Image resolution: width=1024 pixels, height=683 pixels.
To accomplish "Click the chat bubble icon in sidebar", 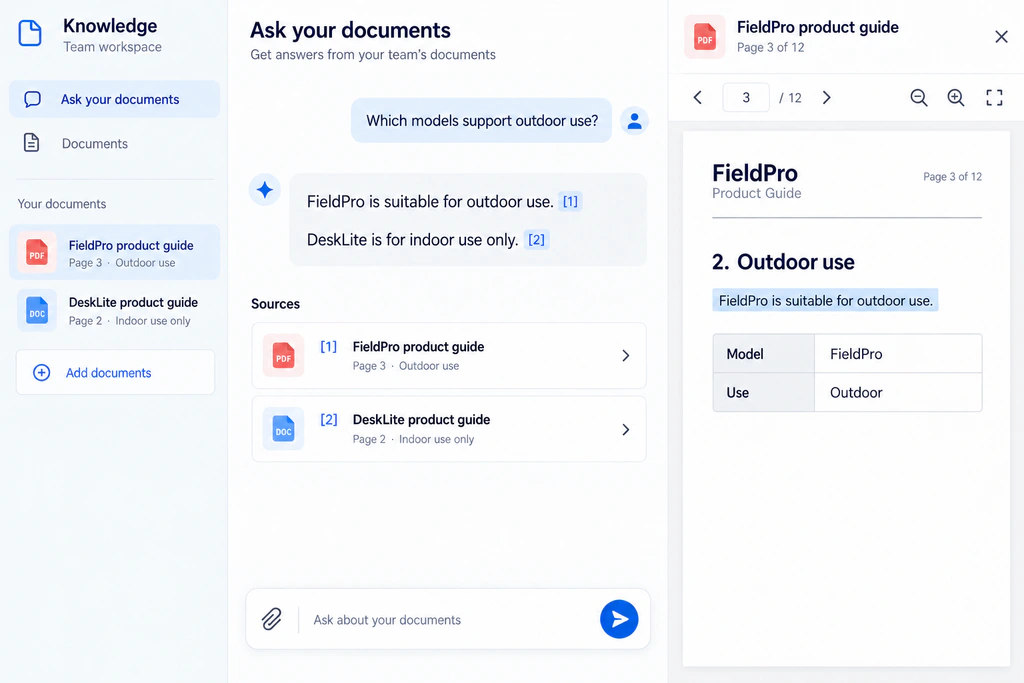I will point(32,99).
